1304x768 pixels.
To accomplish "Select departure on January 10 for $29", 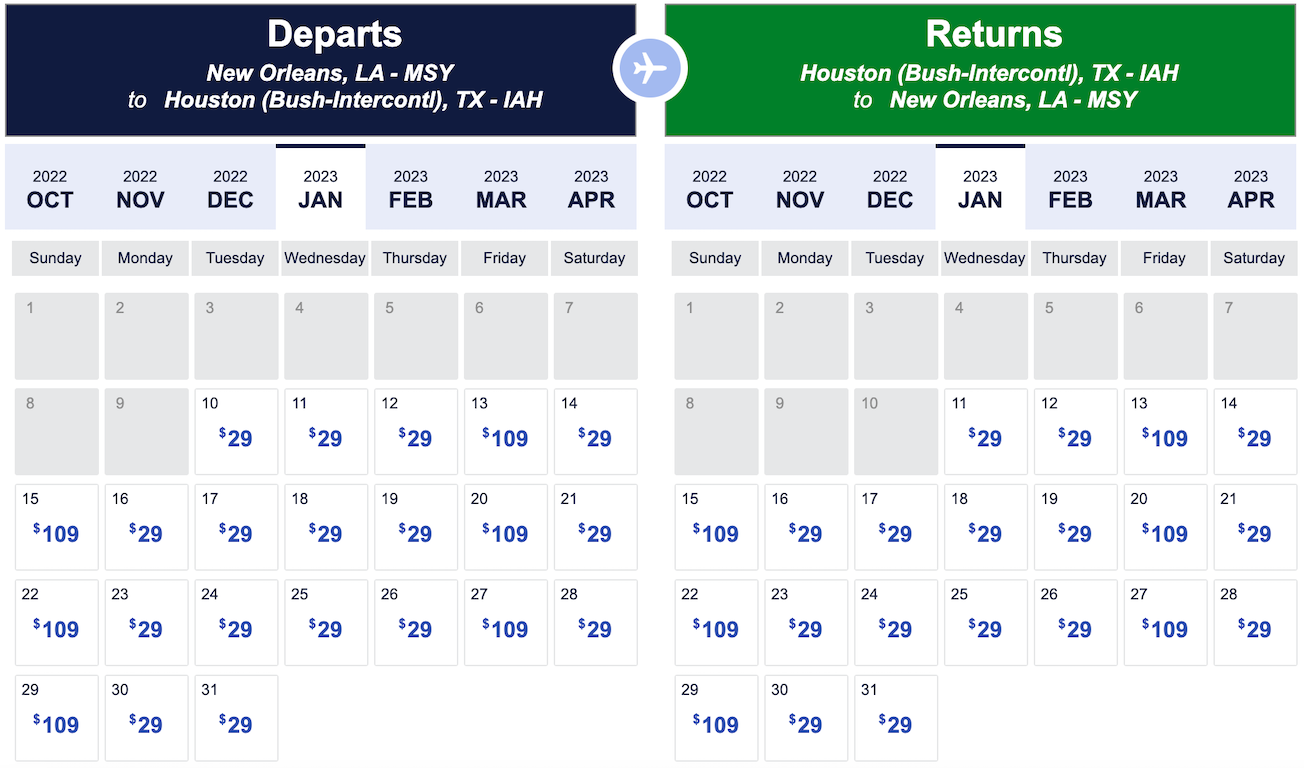I will pyautogui.click(x=236, y=431).
